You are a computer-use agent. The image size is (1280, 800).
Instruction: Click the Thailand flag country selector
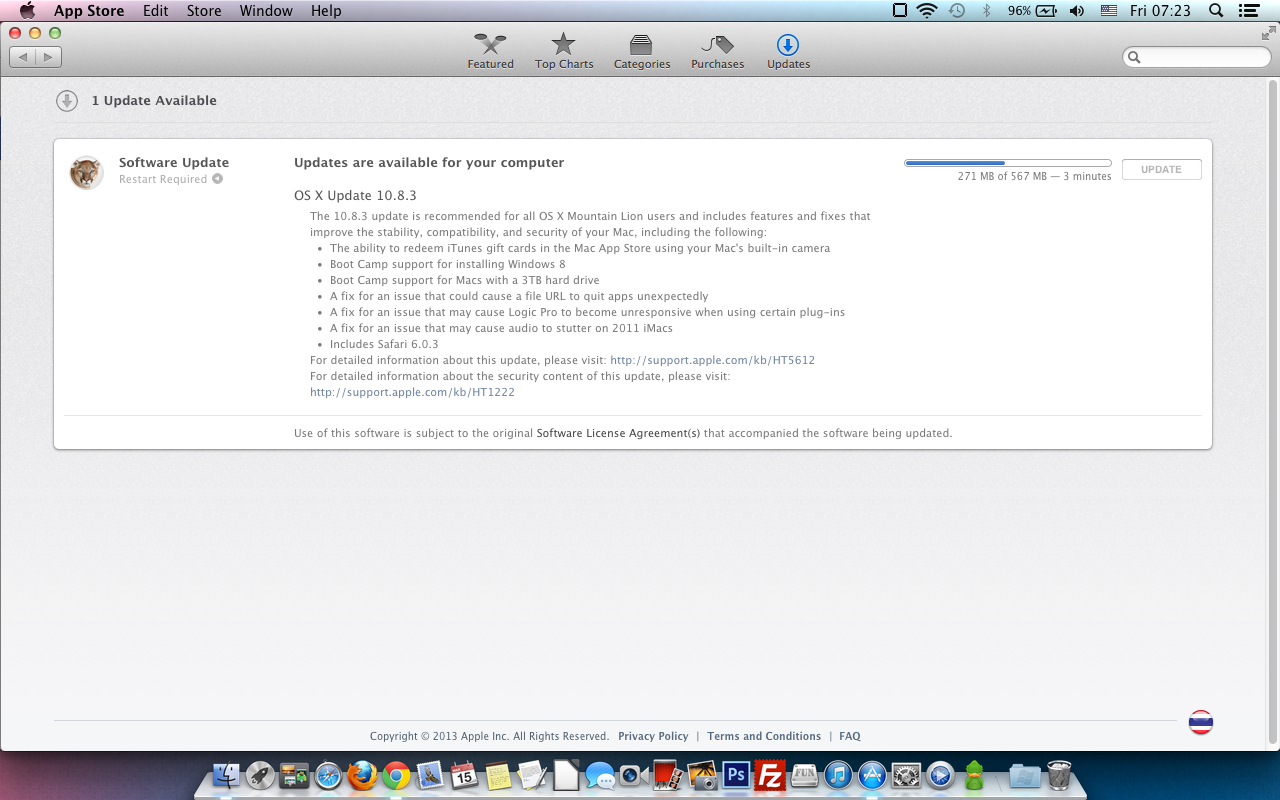click(1201, 722)
